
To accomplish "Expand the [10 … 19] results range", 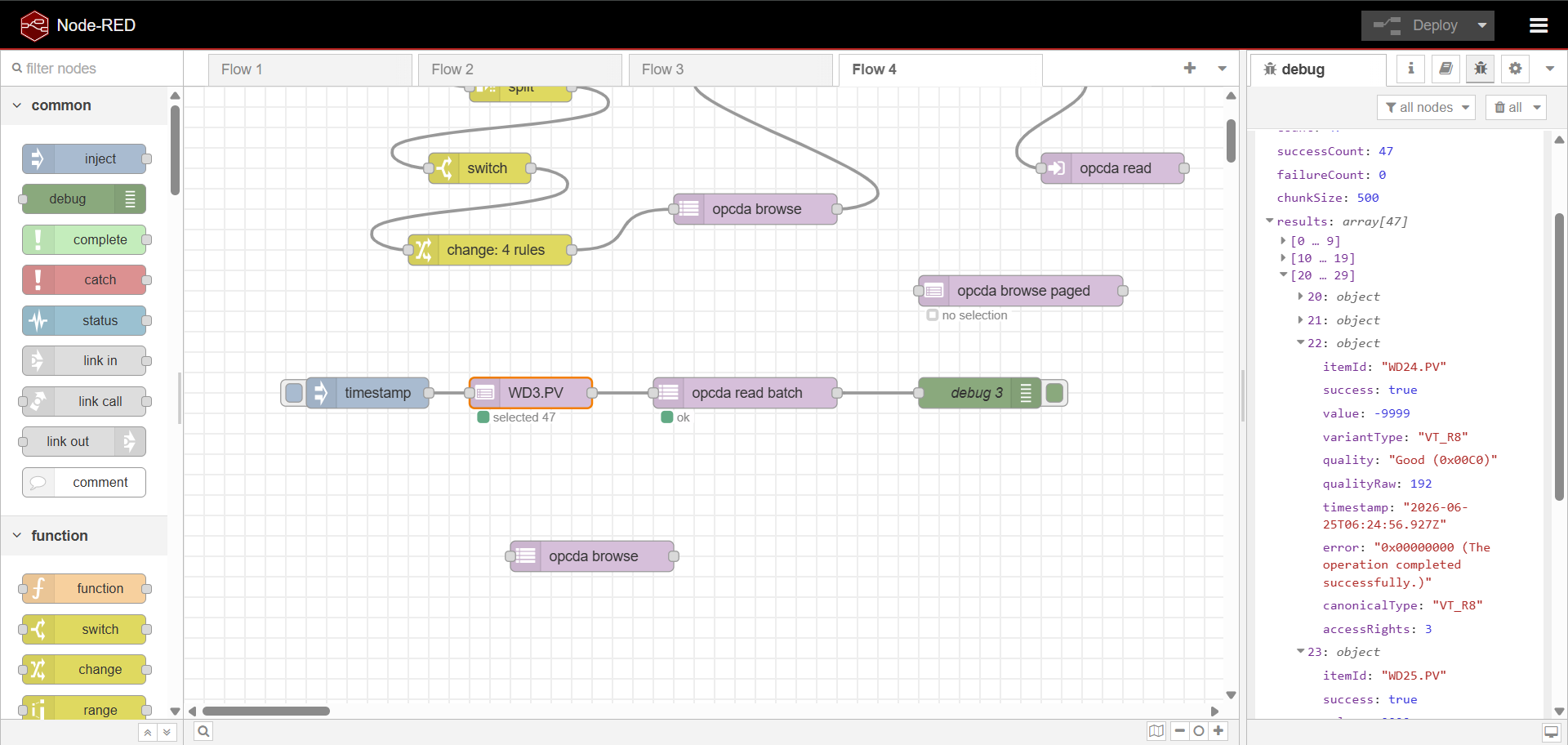I will coord(1284,258).
